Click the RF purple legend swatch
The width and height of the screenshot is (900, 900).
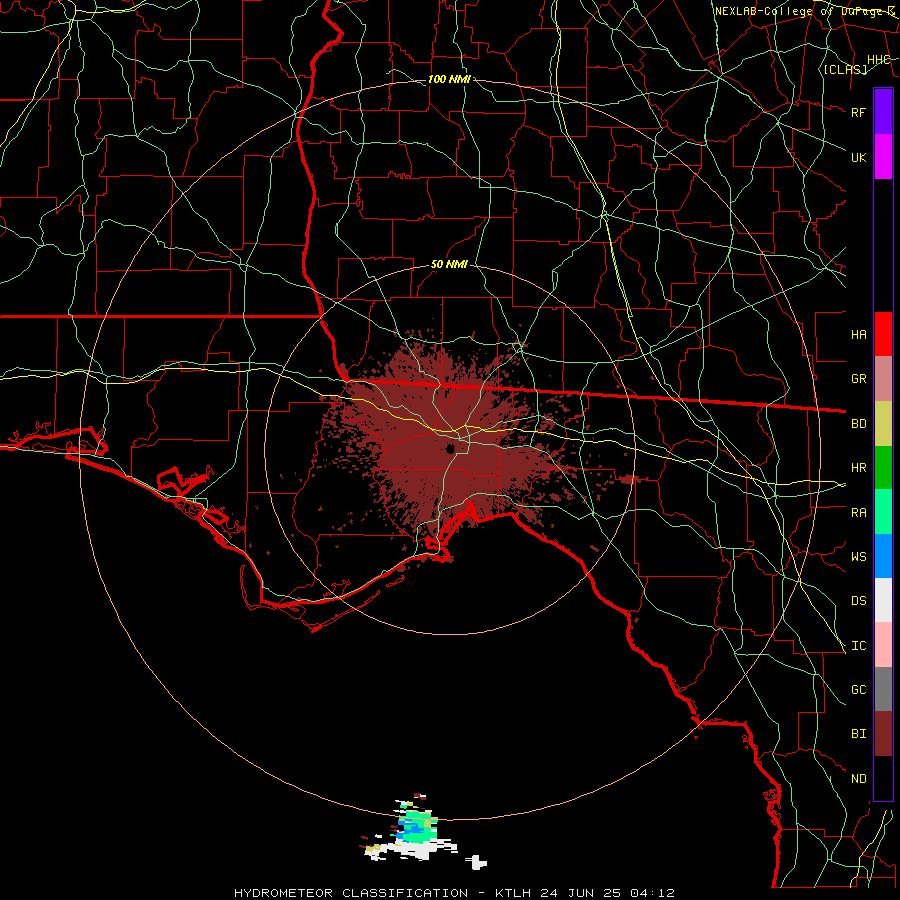pos(883,112)
